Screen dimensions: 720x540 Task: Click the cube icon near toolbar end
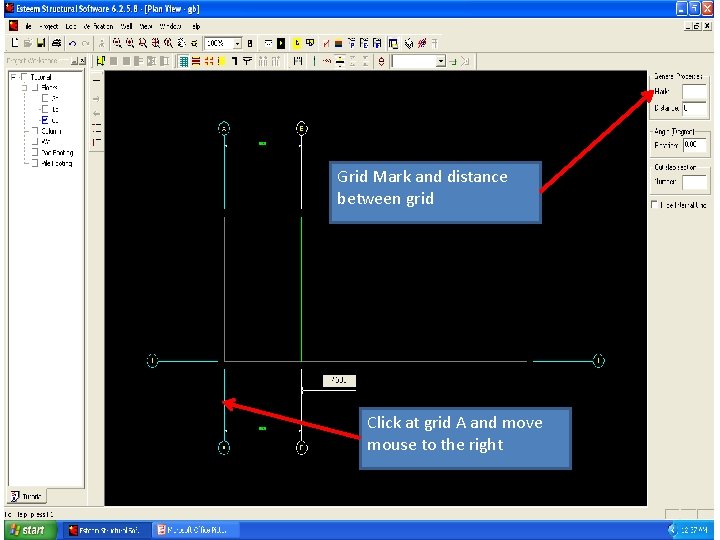(409, 43)
